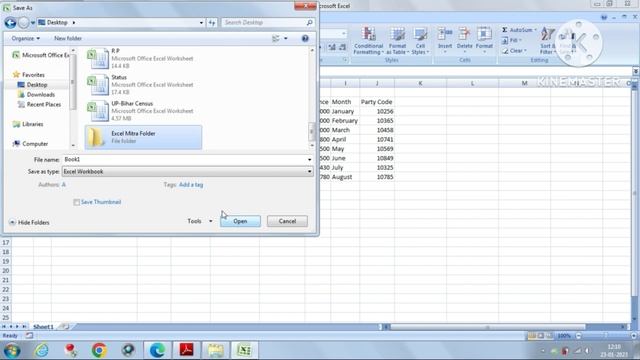Click the Cancel button
The height and width of the screenshot is (360, 640).
coord(287,221)
